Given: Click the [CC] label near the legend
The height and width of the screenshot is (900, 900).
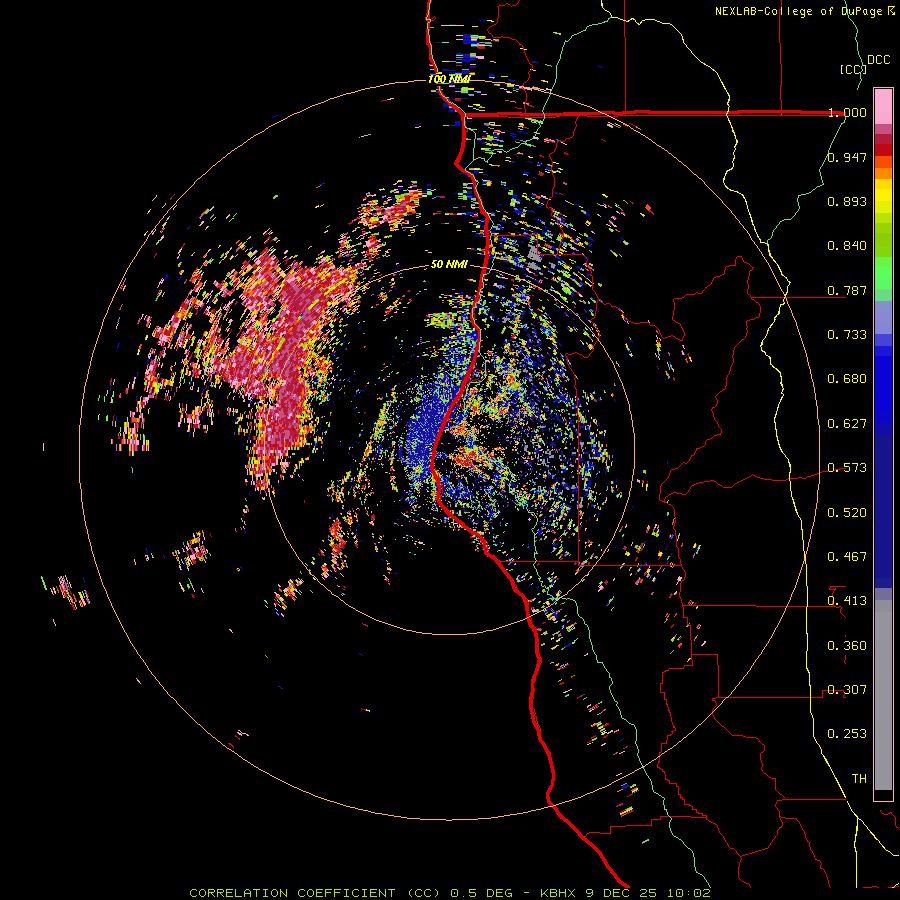Looking at the screenshot, I should tap(854, 69).
